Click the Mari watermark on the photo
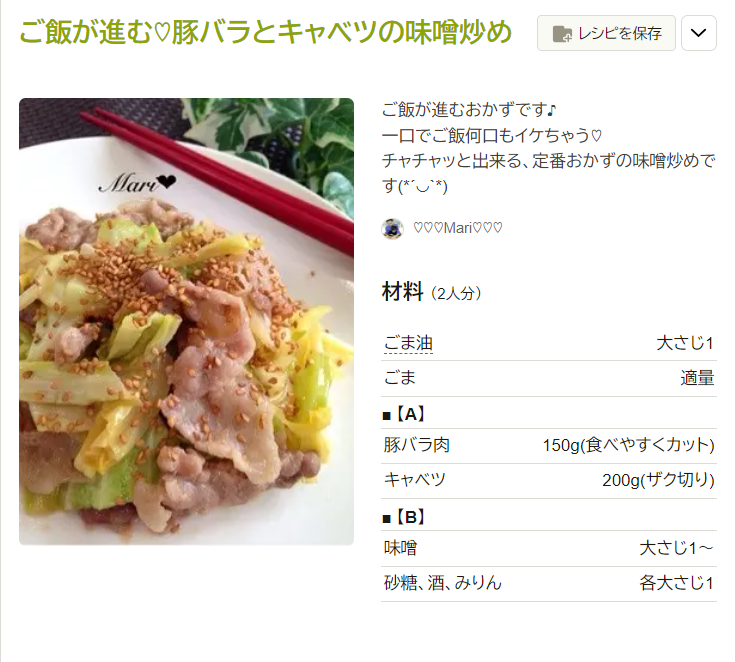735x662 pixels. coord(137,183)
